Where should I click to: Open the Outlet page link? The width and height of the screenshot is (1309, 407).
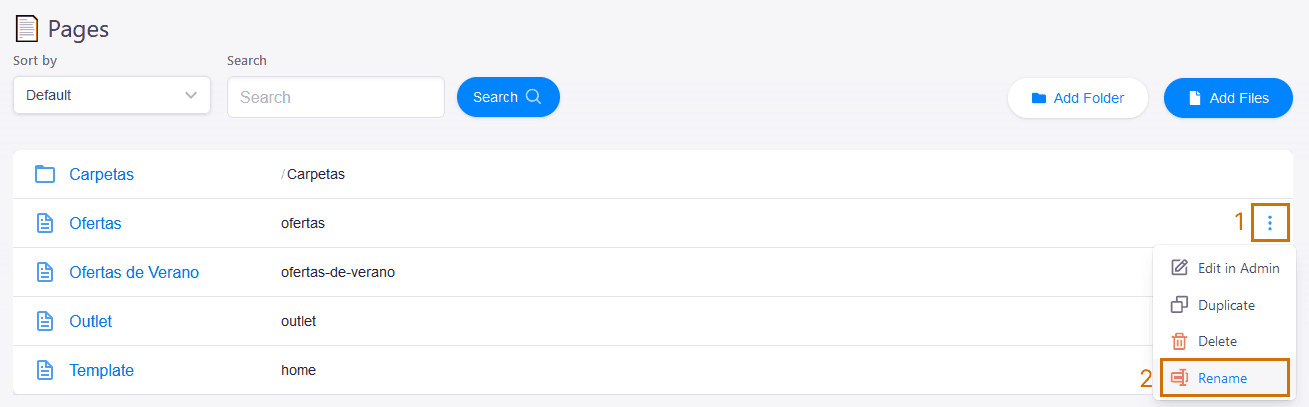tap(90, 321)
